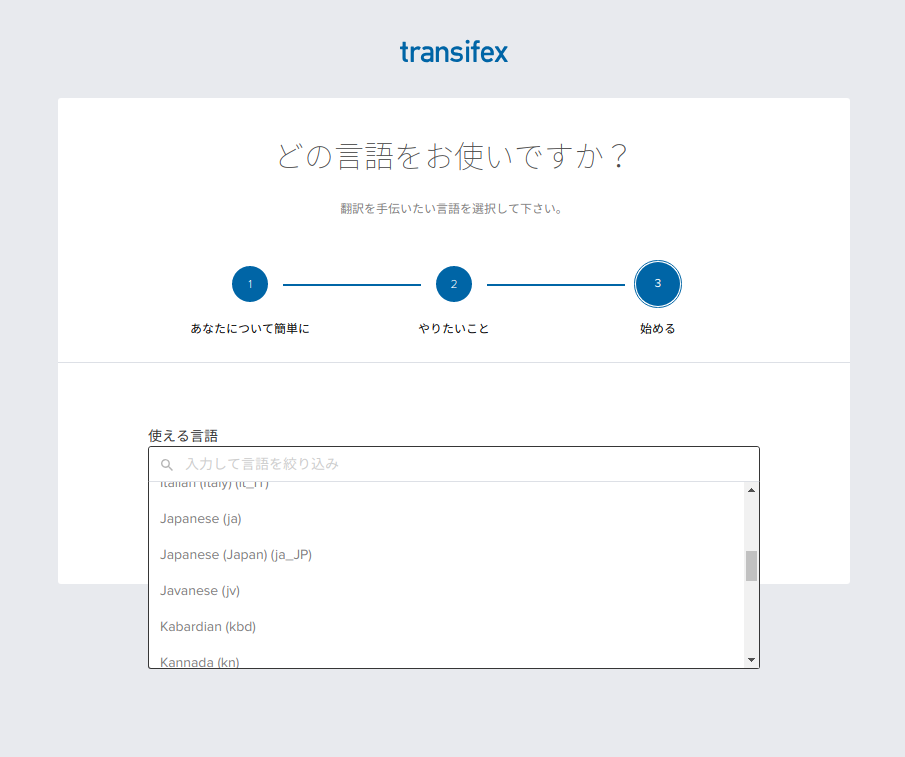Click the language list scrollbar thumb

(x=751, y=565)
